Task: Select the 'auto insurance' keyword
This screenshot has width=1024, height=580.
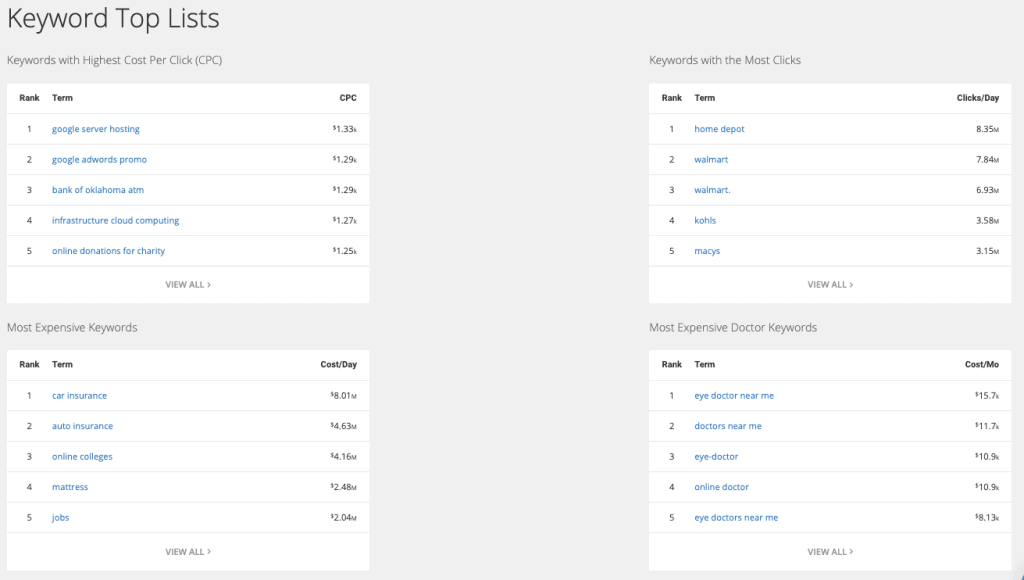Action: 82,426
